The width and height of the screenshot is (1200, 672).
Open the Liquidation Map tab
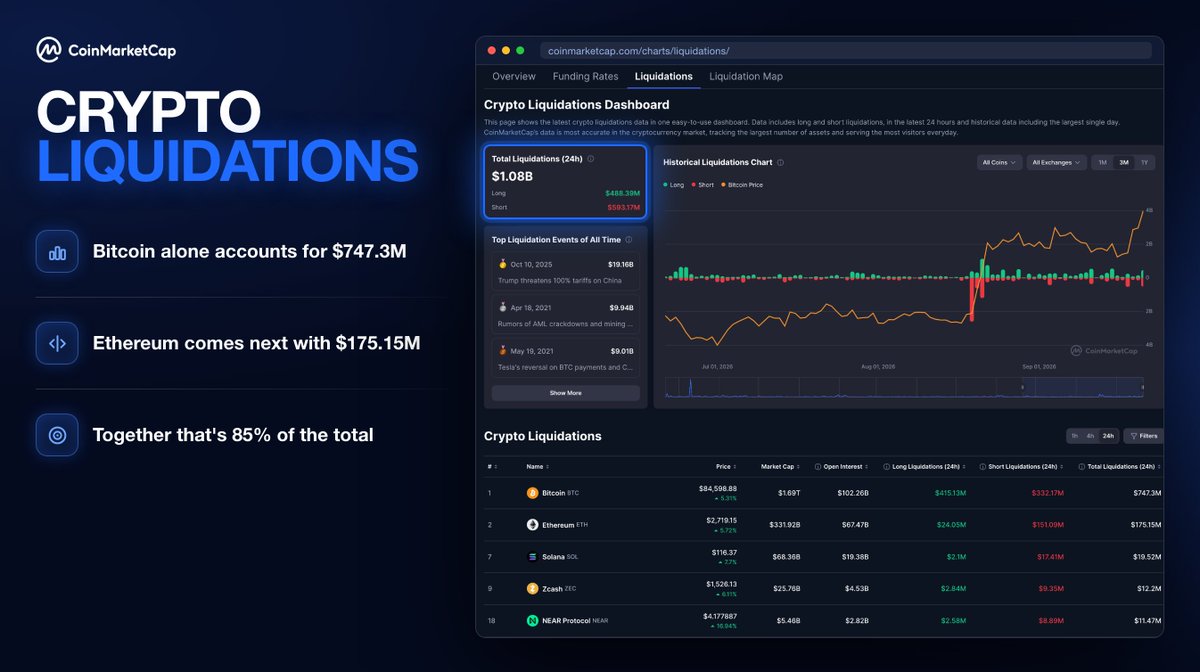coord(746,76)
